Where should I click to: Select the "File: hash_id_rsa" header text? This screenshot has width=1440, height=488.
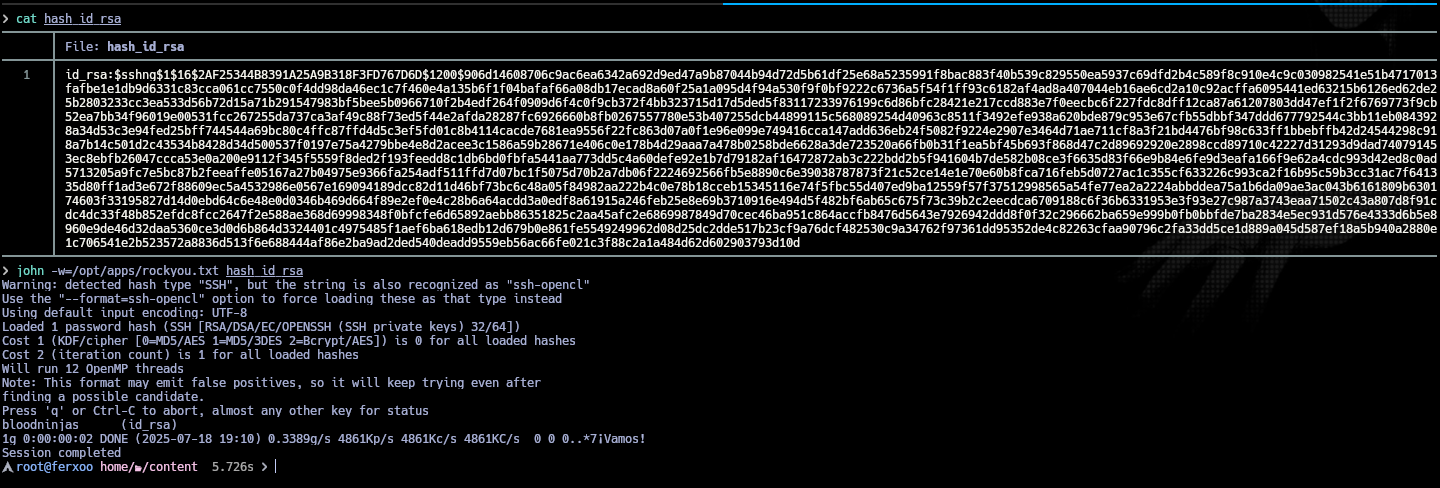124,46
